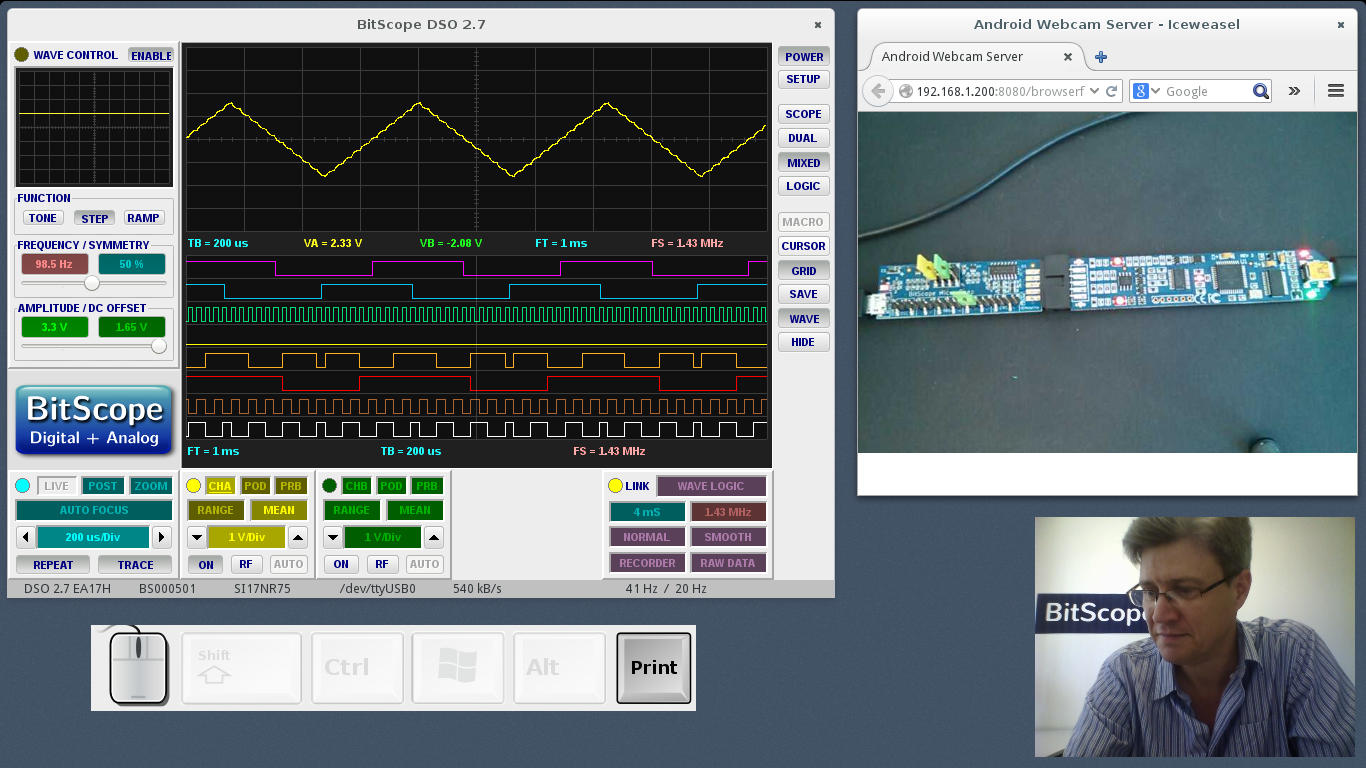Show more toolbar items with double chevron
The image size is (1366, 768).
[1294, 91]
